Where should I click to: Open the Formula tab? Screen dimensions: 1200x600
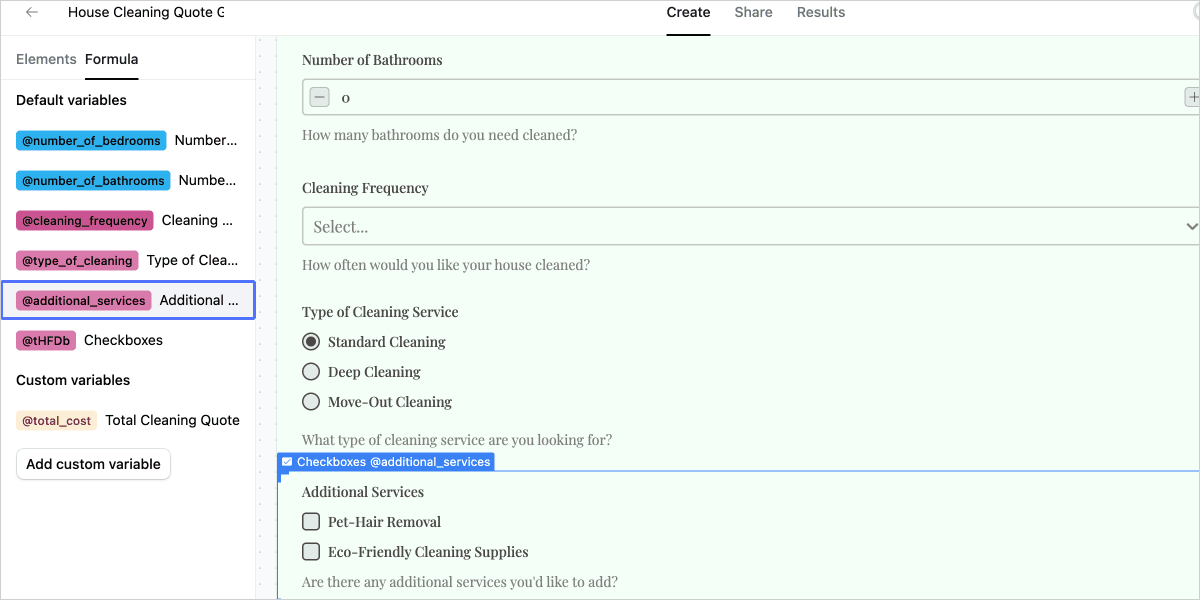pyautogui.click(x=111, y=60)
